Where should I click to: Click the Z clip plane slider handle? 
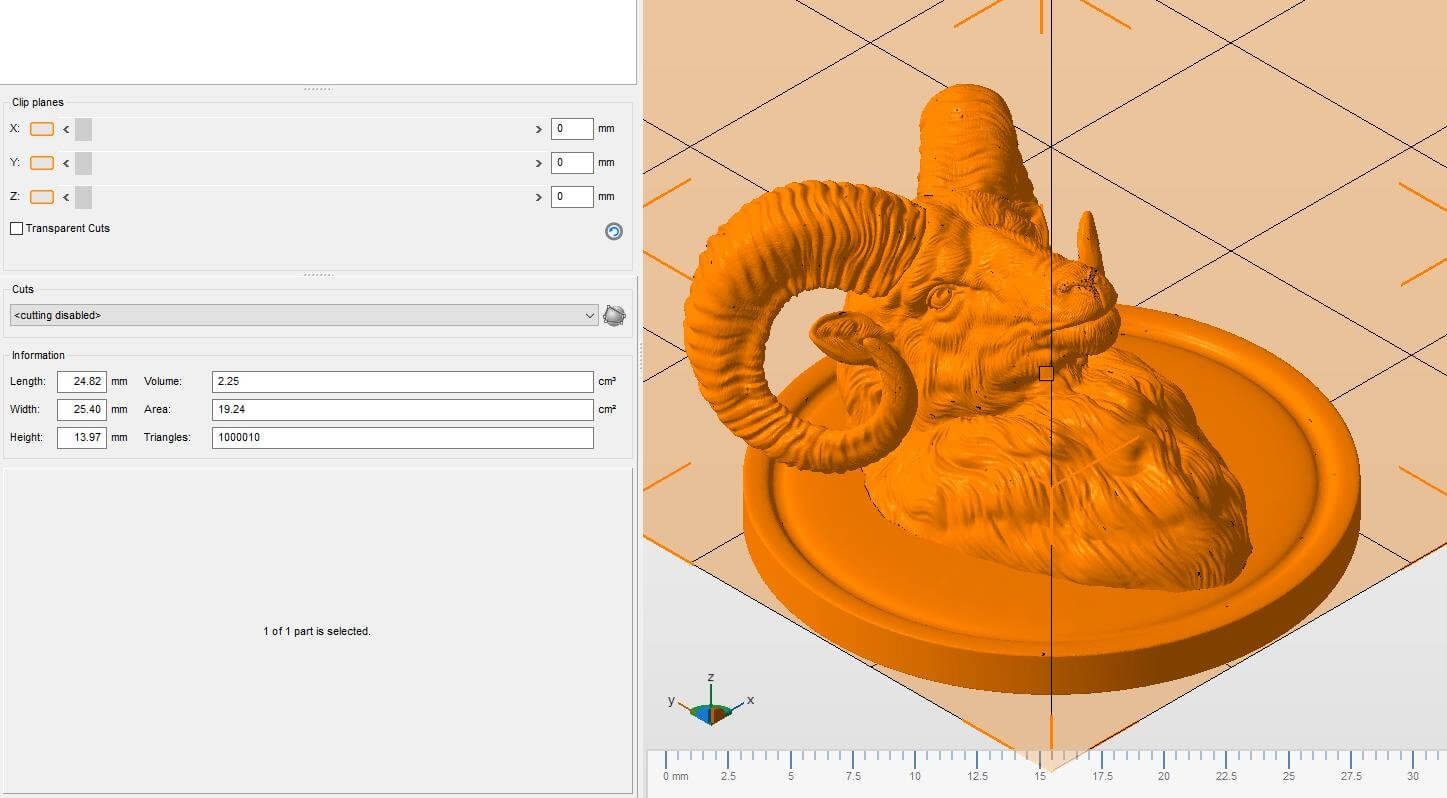(83, 197)
